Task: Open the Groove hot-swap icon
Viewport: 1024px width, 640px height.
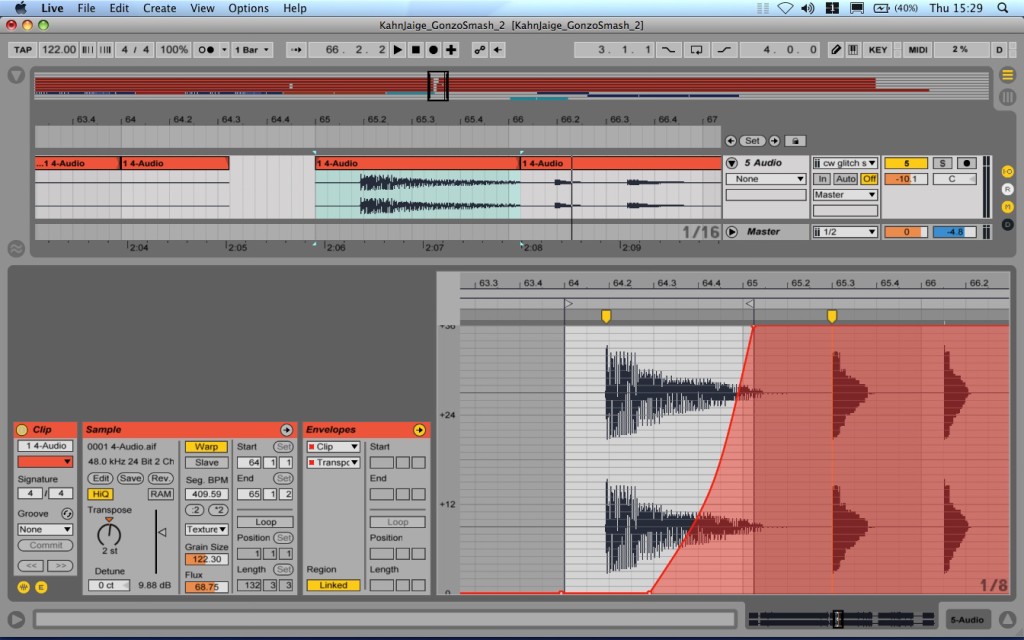Action: (x=67, y=513)
